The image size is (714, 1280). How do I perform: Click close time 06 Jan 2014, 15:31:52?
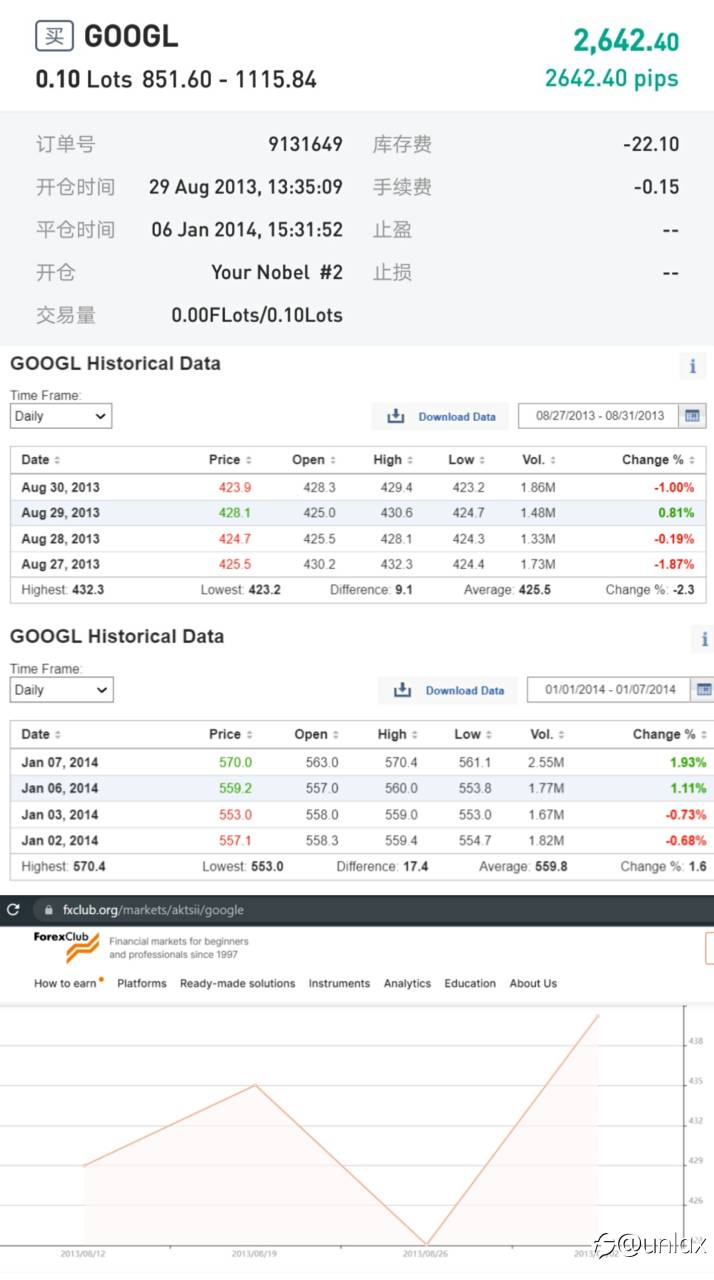pyautogui.click(x=247, y=230)
